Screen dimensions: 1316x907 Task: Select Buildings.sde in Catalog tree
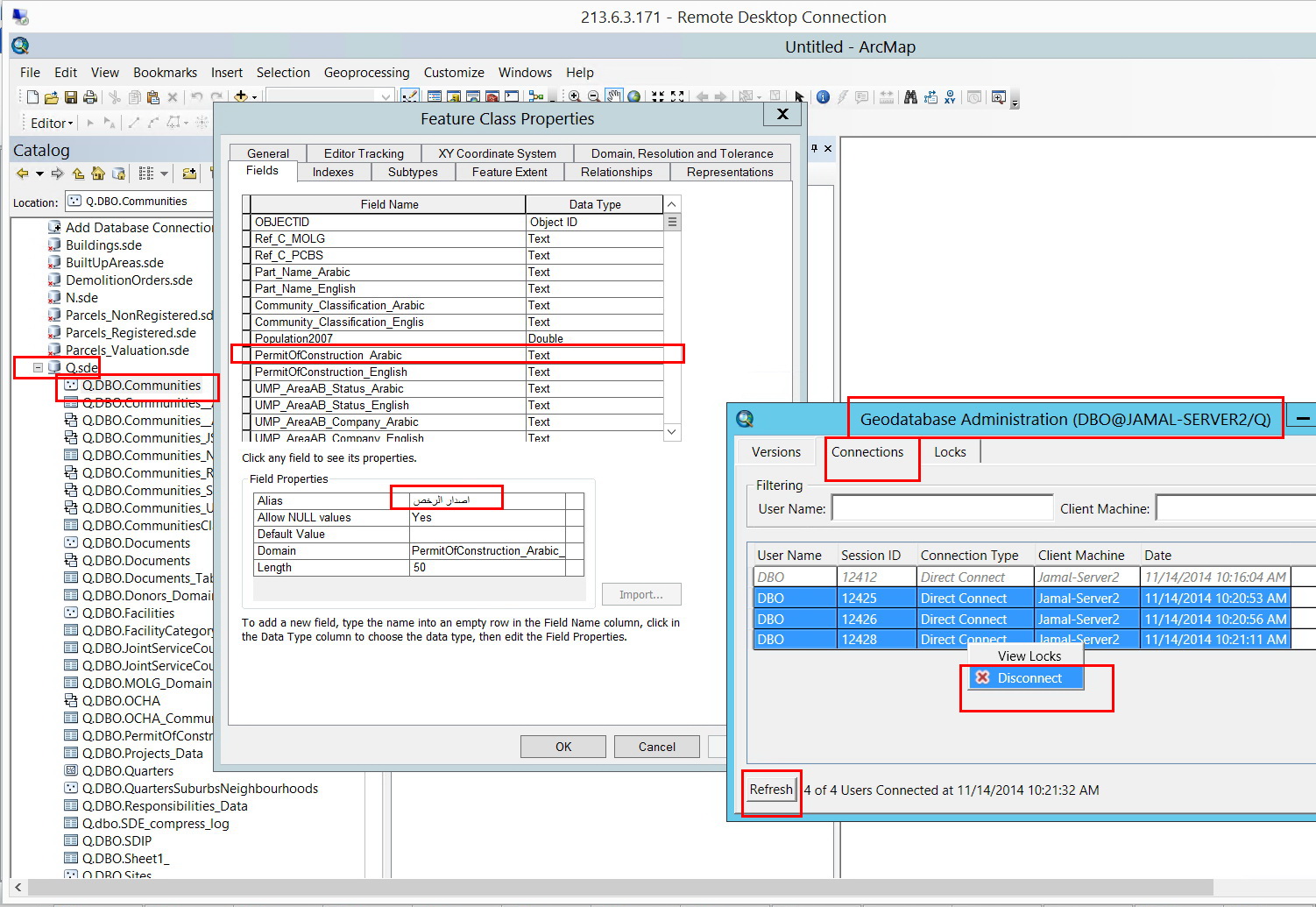[103, 245]
